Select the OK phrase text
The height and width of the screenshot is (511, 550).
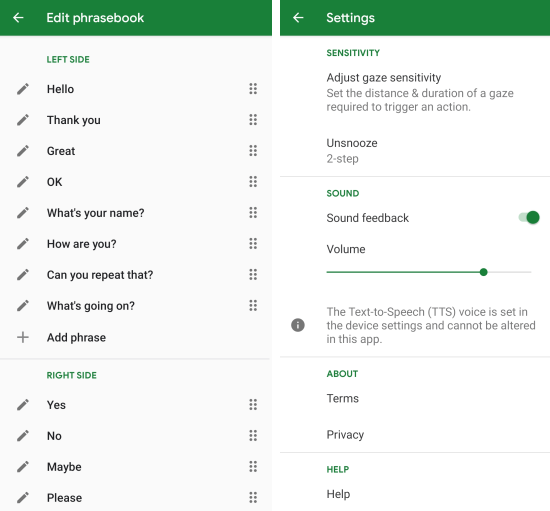coord(55,182)
